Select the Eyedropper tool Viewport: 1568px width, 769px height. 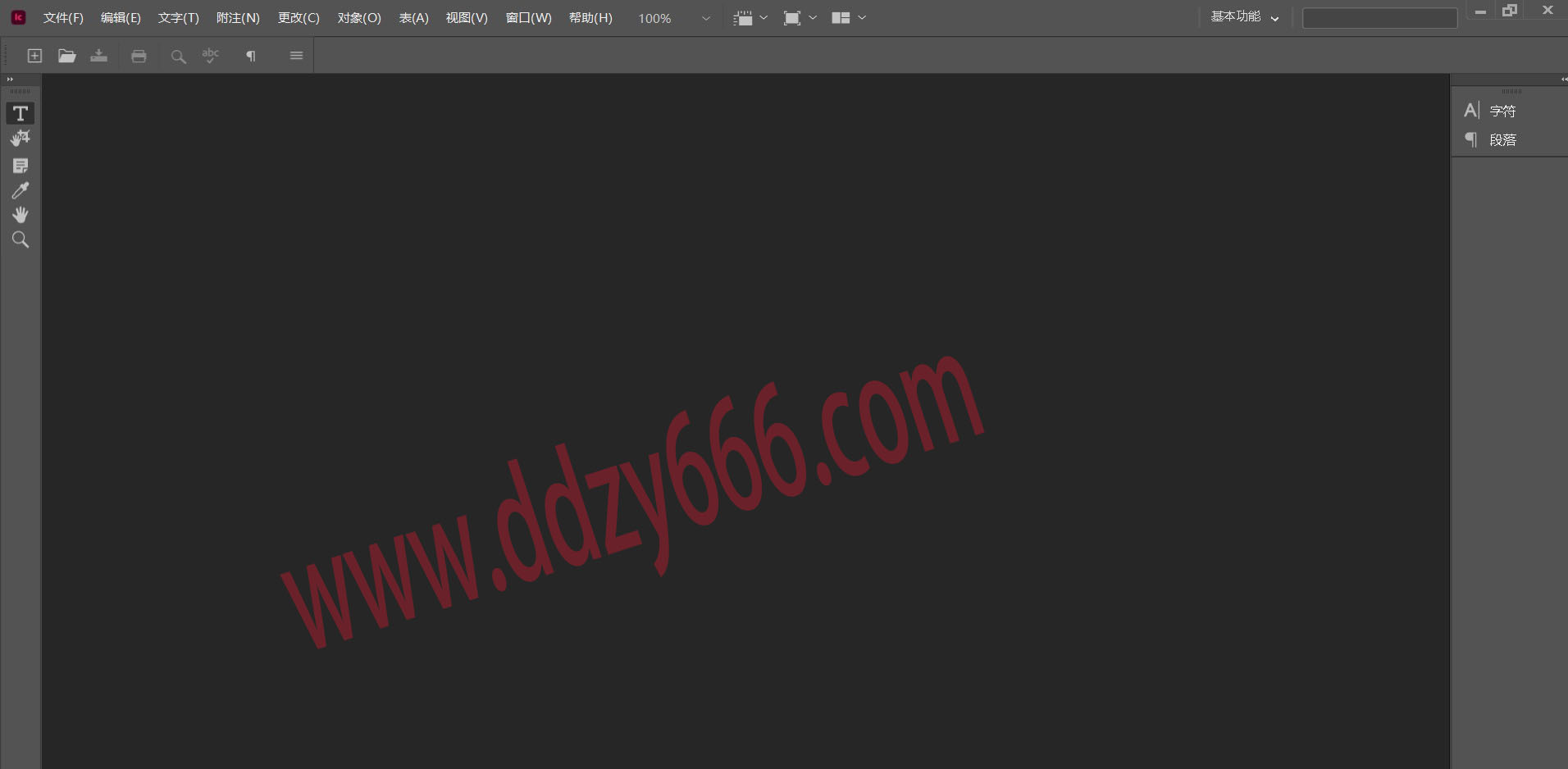click(x=21, y=190)
